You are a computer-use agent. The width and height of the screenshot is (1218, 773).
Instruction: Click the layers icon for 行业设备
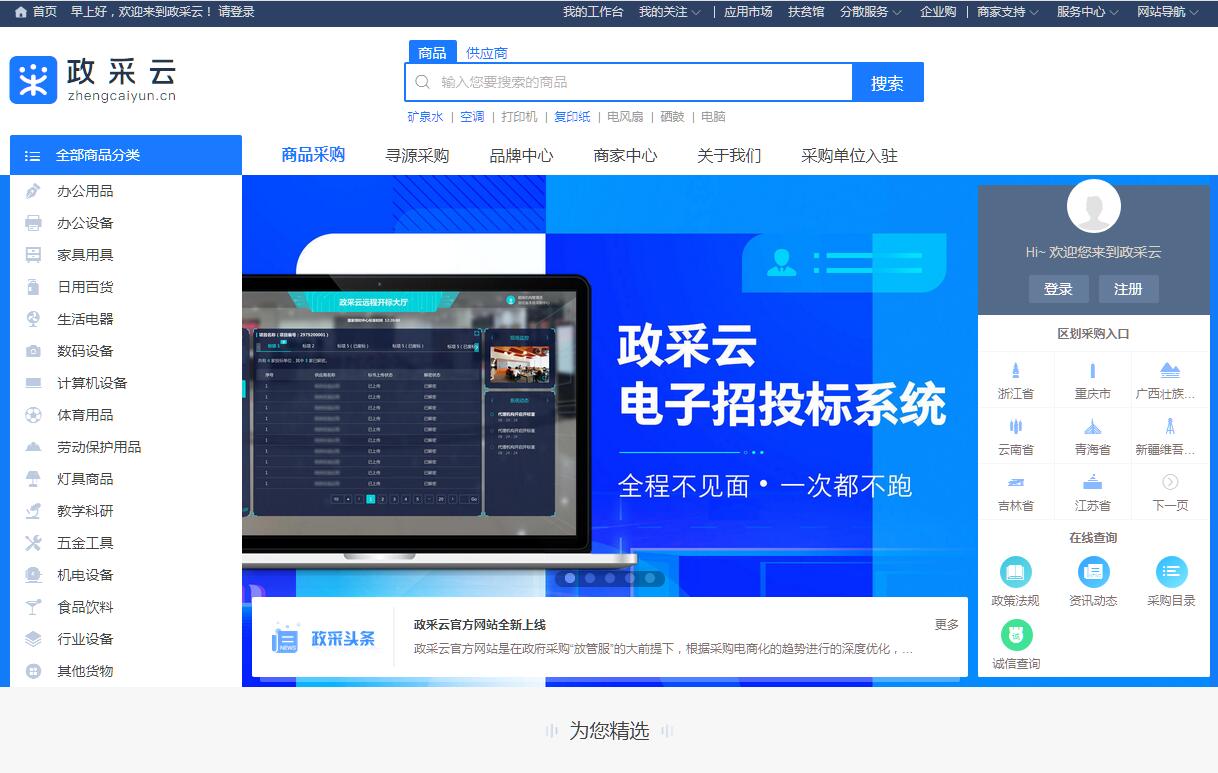click(x=33, y=639)
